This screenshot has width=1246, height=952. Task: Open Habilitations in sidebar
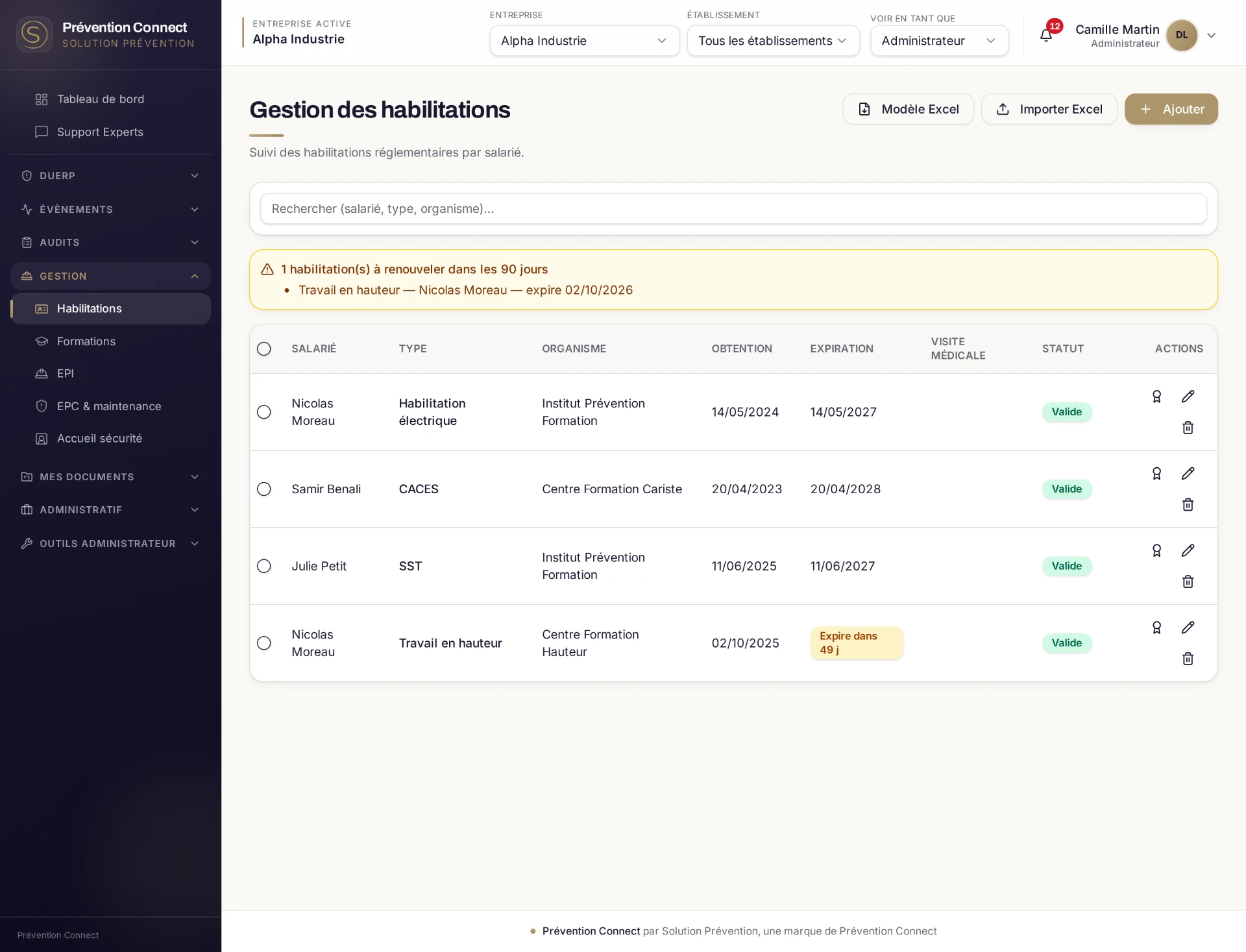(110, 309)
